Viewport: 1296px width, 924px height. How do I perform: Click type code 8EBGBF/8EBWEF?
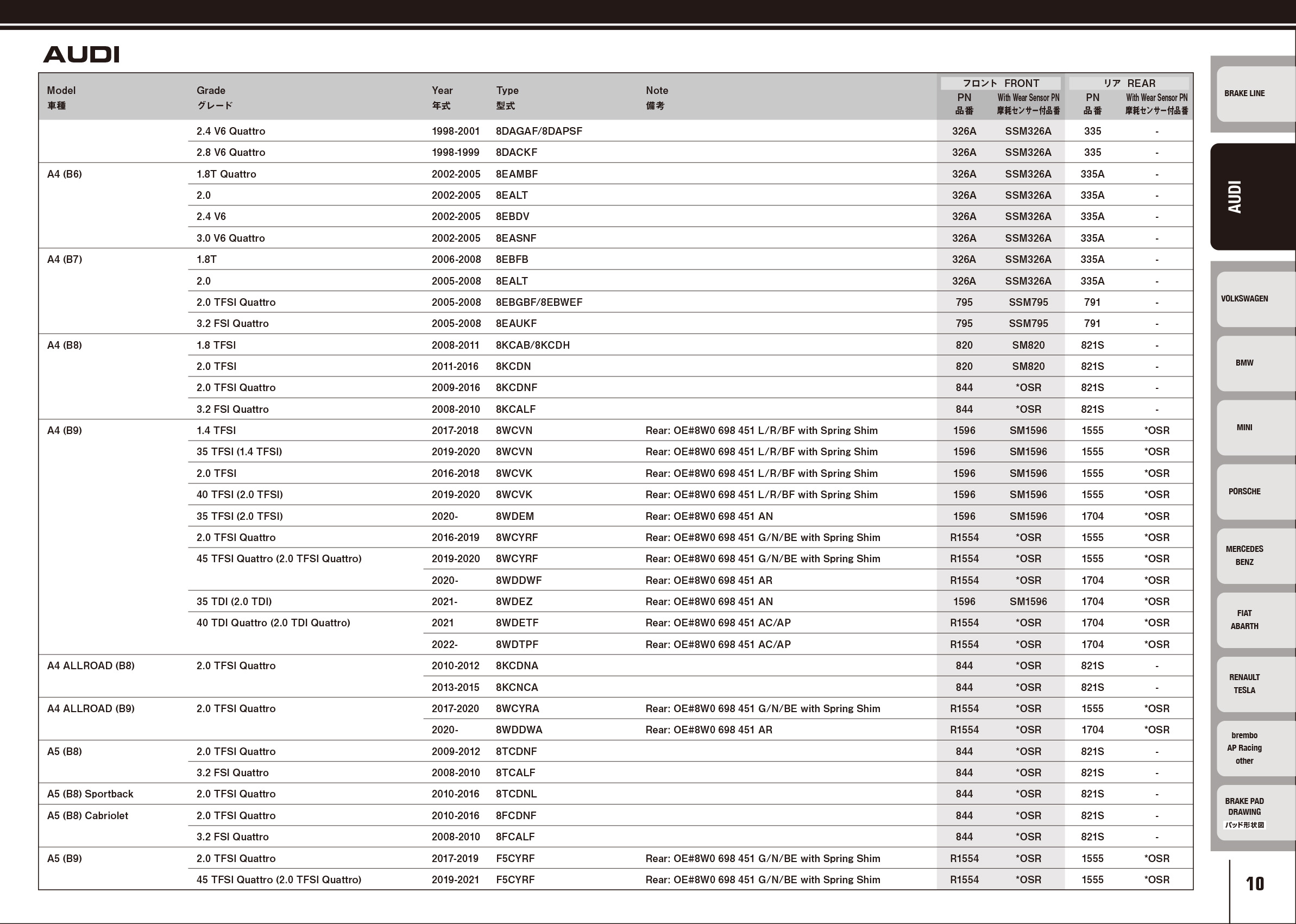click(539, 302)
